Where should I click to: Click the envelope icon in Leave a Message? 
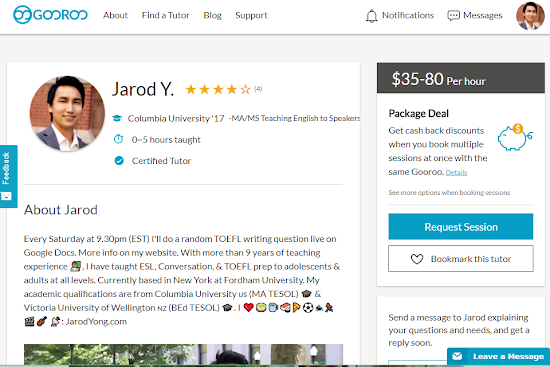(457, 356)
